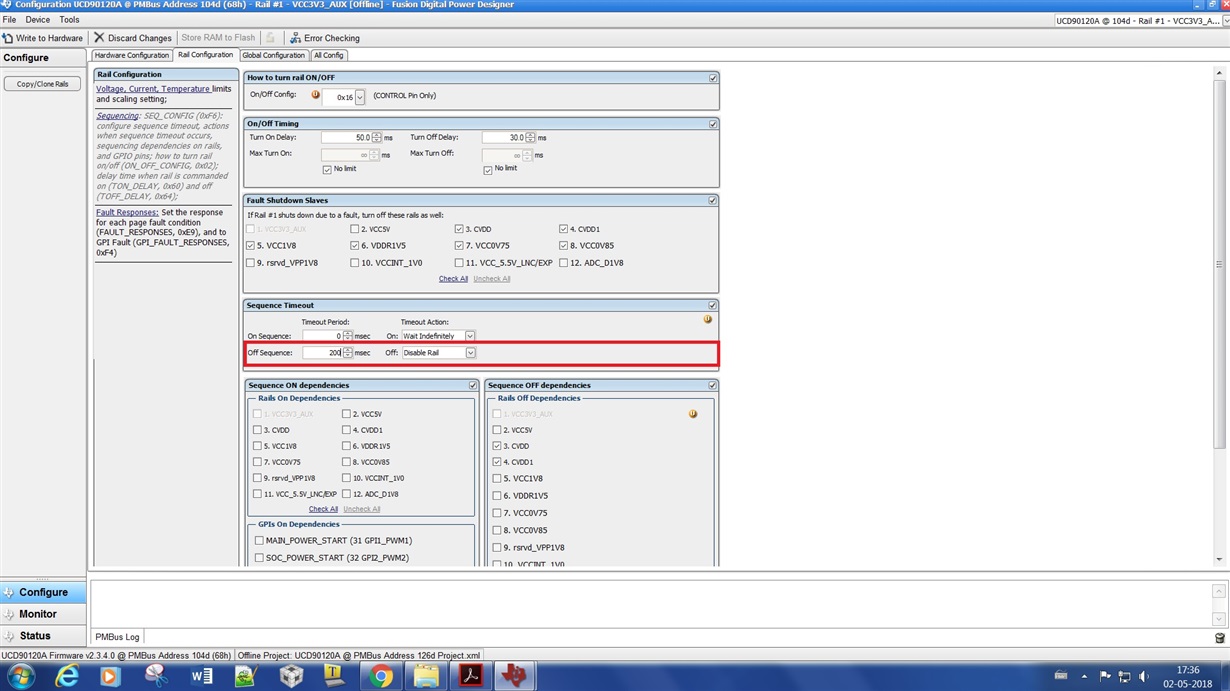Open the On/Off Config 0x16 dropdown
The image size is (1230, 691).
coord(359,97)
